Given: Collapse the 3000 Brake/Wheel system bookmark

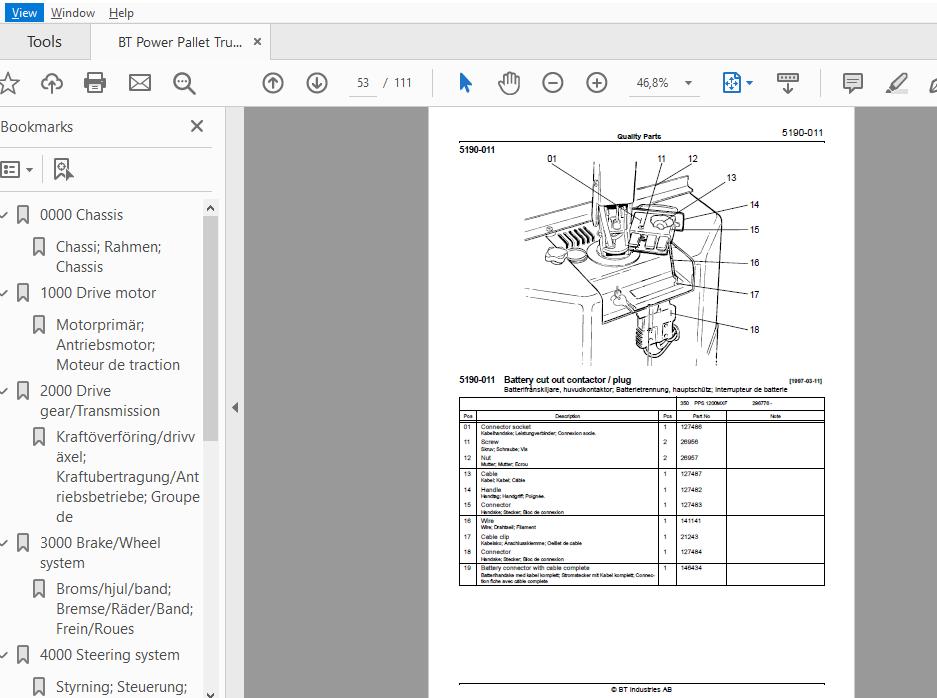Looking at the screenshot, I should pos(4,543).
